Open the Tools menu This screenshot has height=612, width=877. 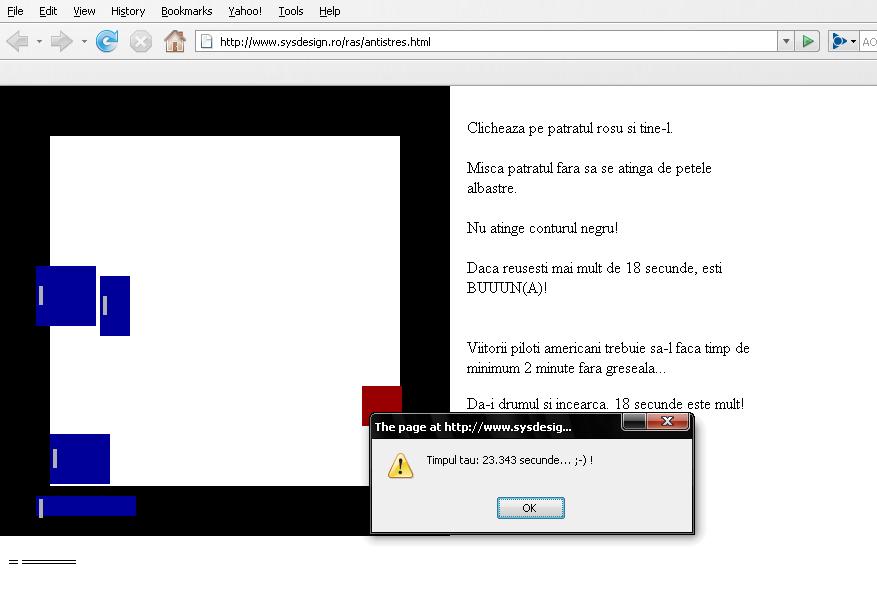coord(291,11)
